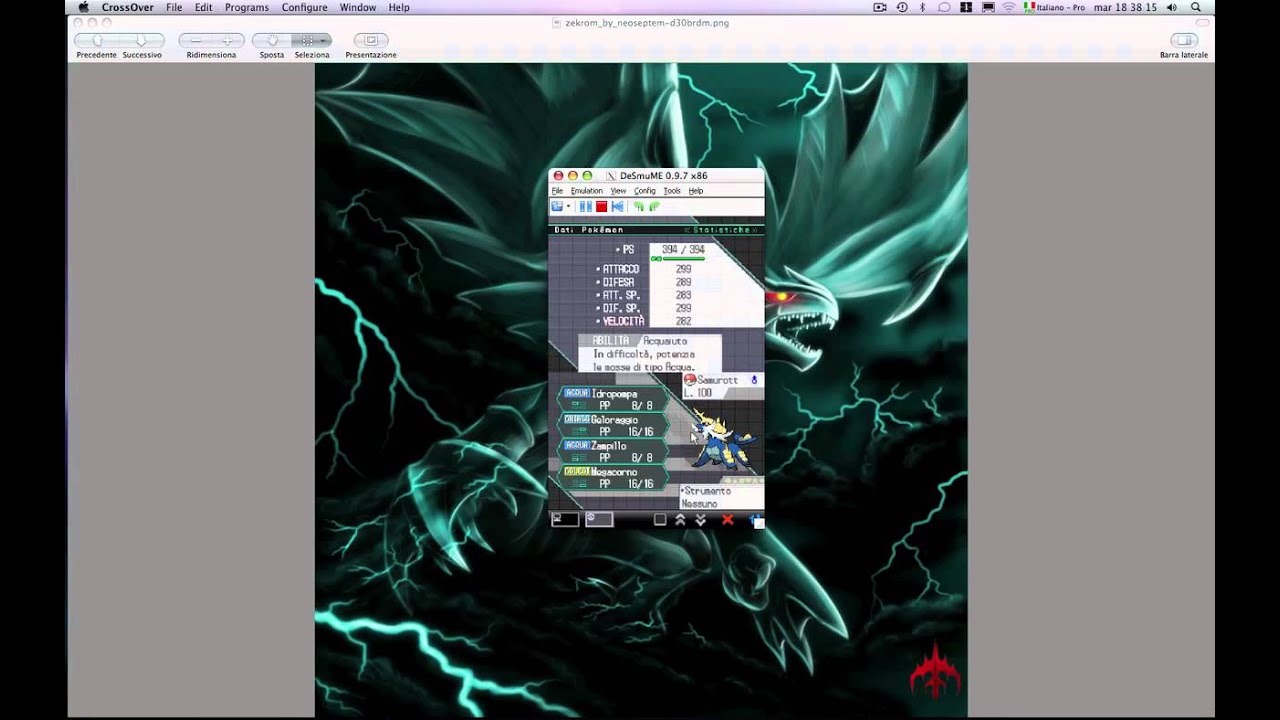This screenshot has width=1280, height=720.
Task: Click the PS value 394 / 394
Action: [683, 249]
